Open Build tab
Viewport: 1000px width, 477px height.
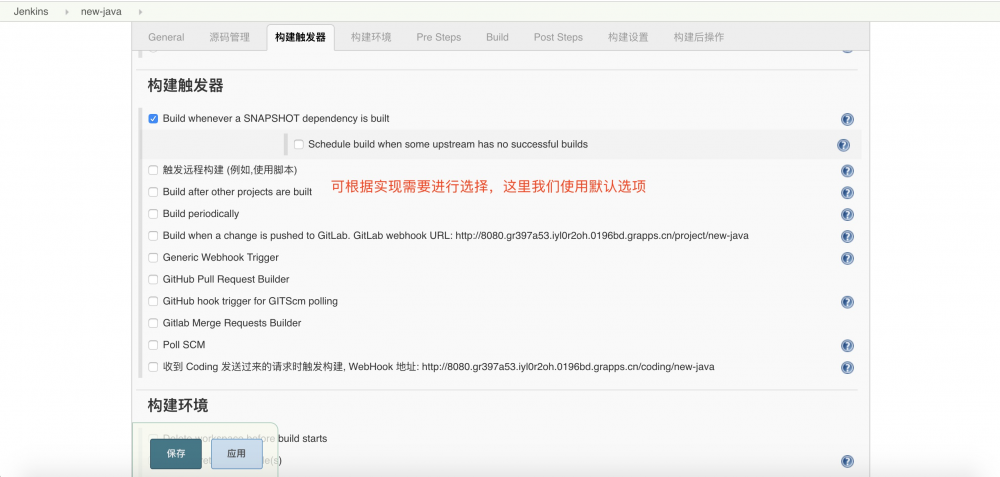click(x=497, y=37)
